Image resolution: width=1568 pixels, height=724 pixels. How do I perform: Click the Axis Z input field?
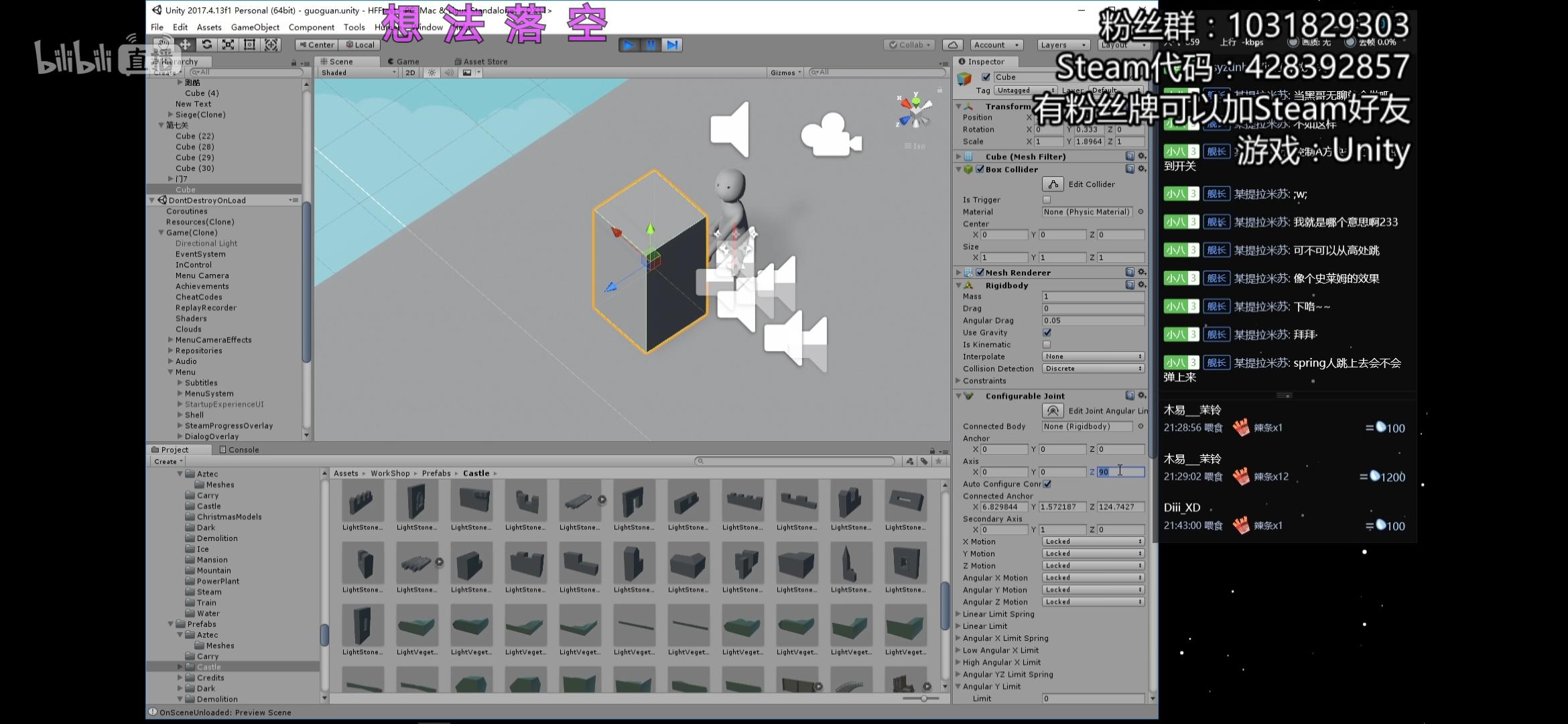(x=1120, y=472)
